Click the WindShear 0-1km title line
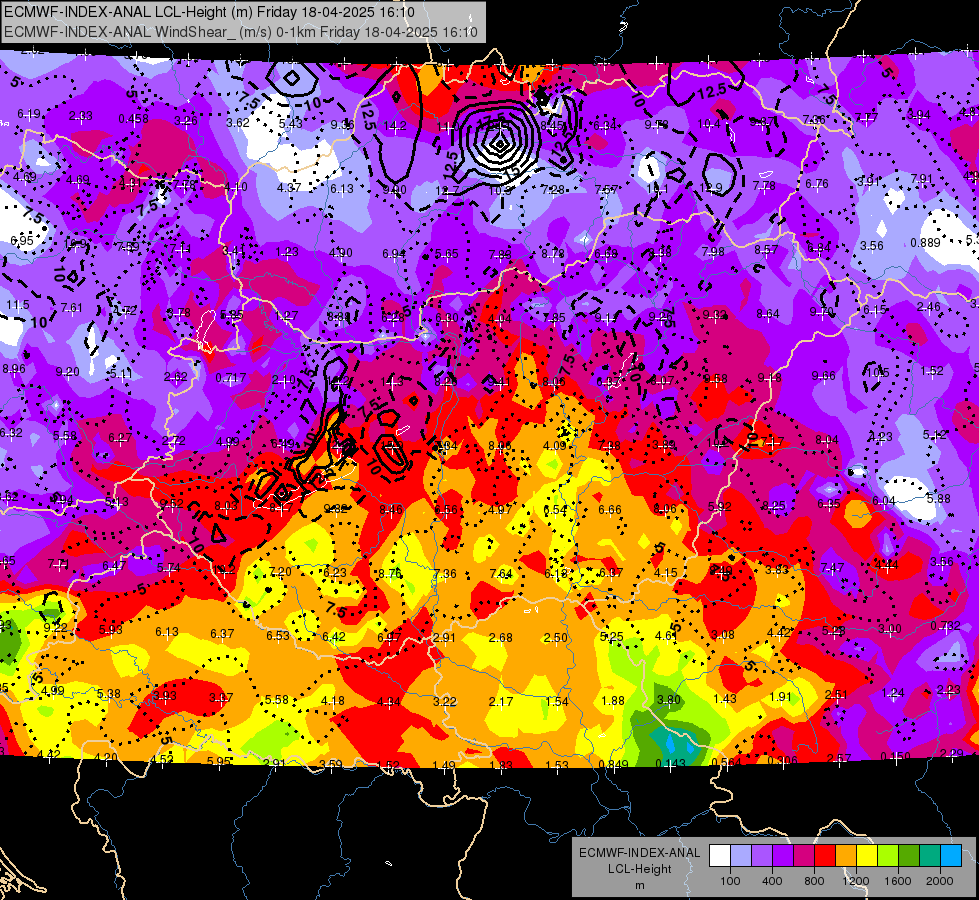 pyautogui.click(x=240, y=32)
